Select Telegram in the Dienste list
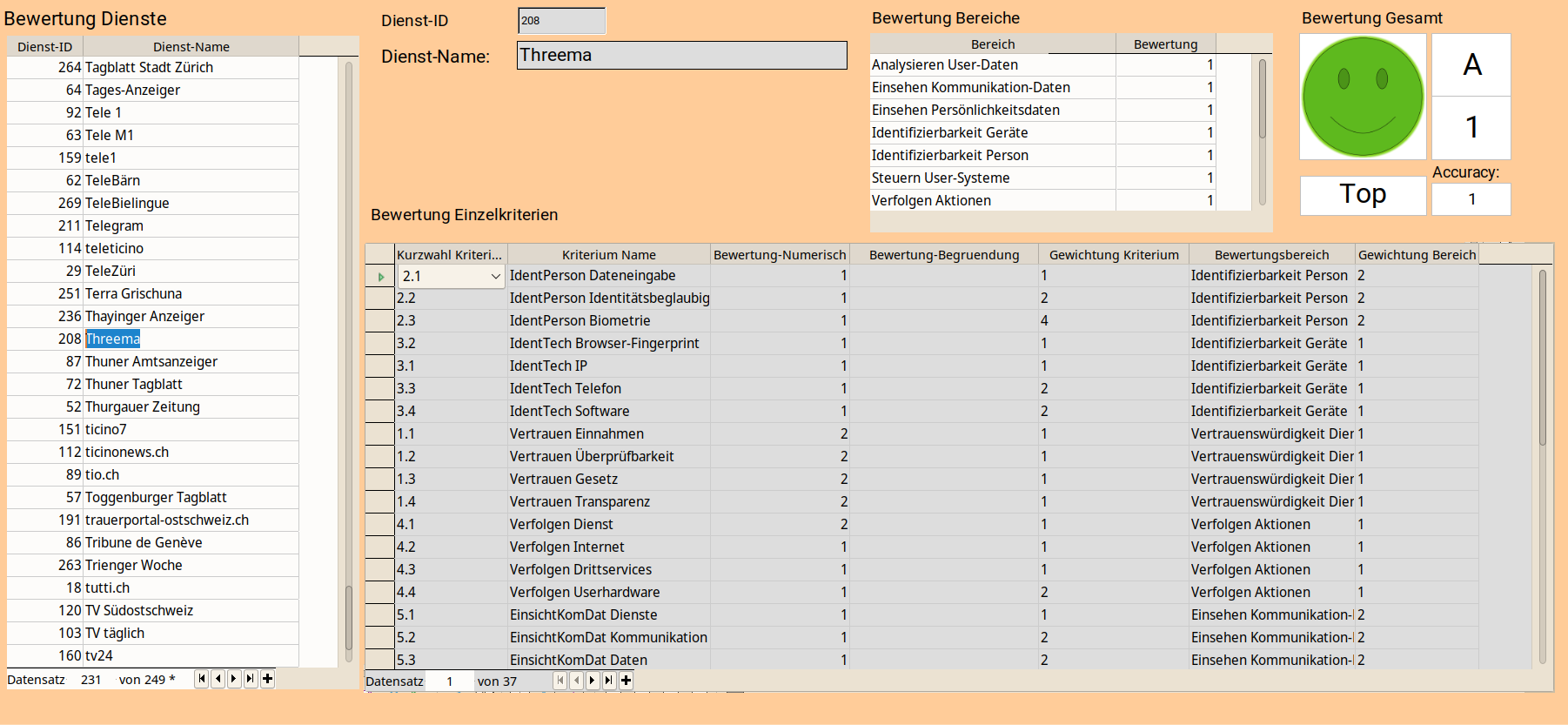The width and height of the screenshot is (1568, 725). pos(114,226)
